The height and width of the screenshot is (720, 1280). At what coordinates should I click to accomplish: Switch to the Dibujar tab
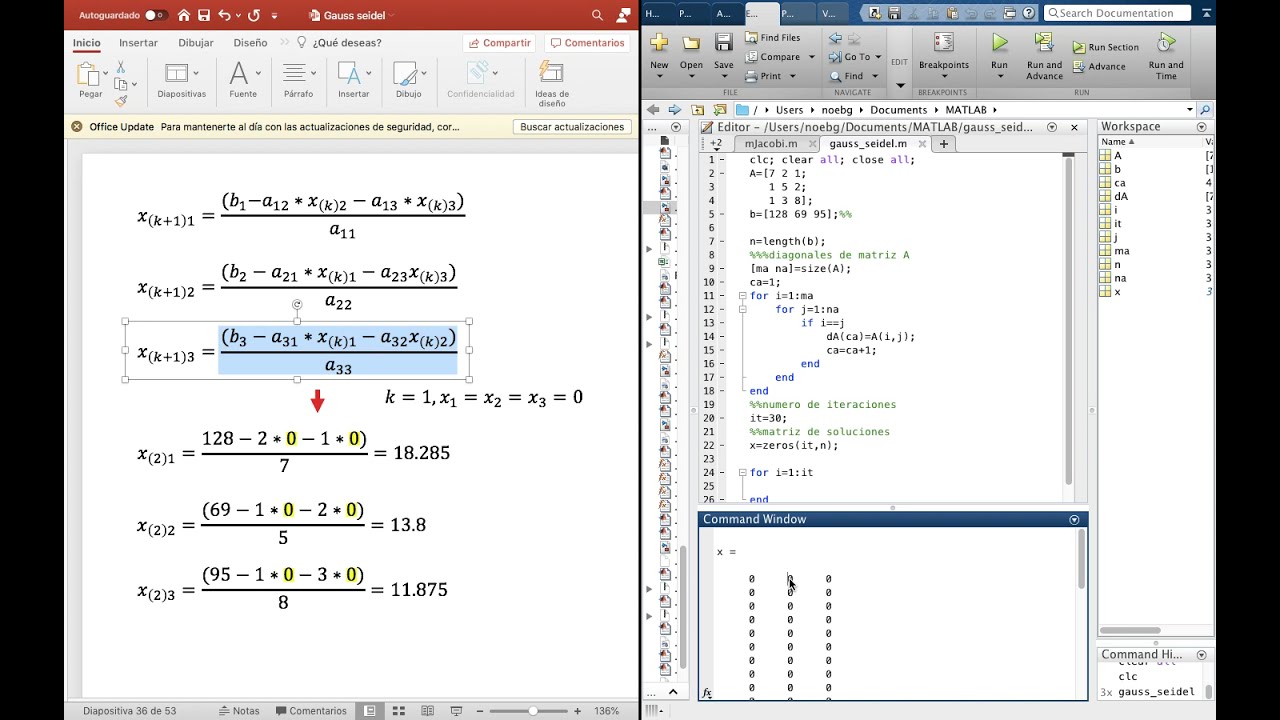pyautogui.click(x=196, y=43)
